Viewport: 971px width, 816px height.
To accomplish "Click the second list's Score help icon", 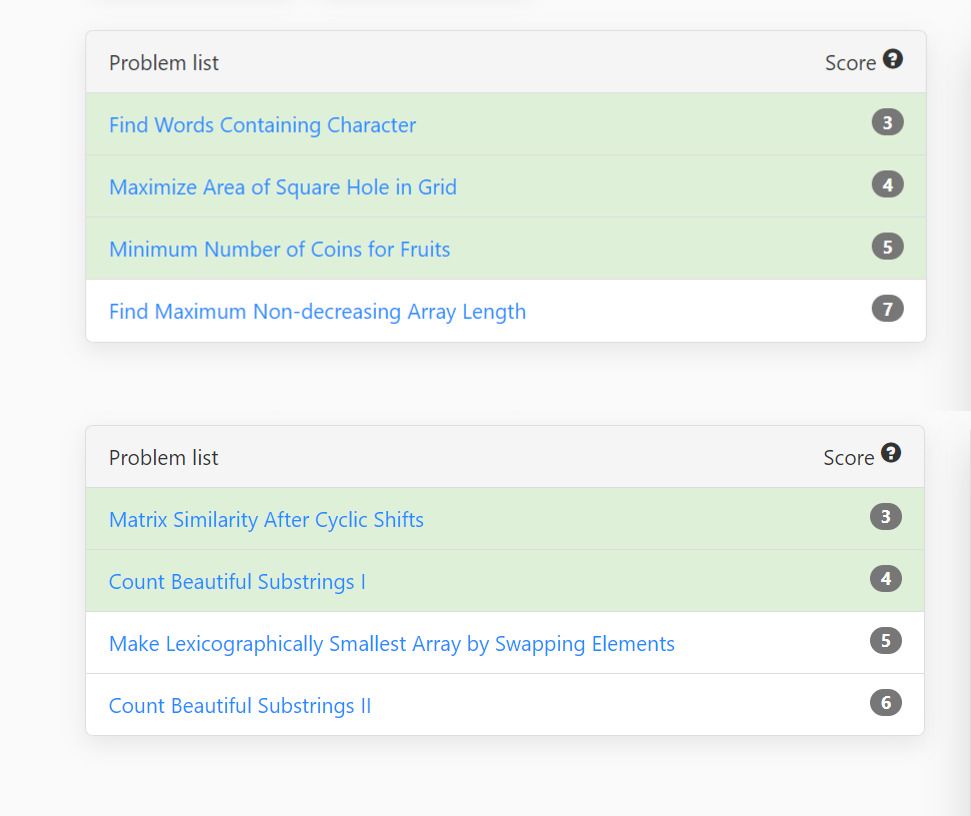I will [891, 453].
